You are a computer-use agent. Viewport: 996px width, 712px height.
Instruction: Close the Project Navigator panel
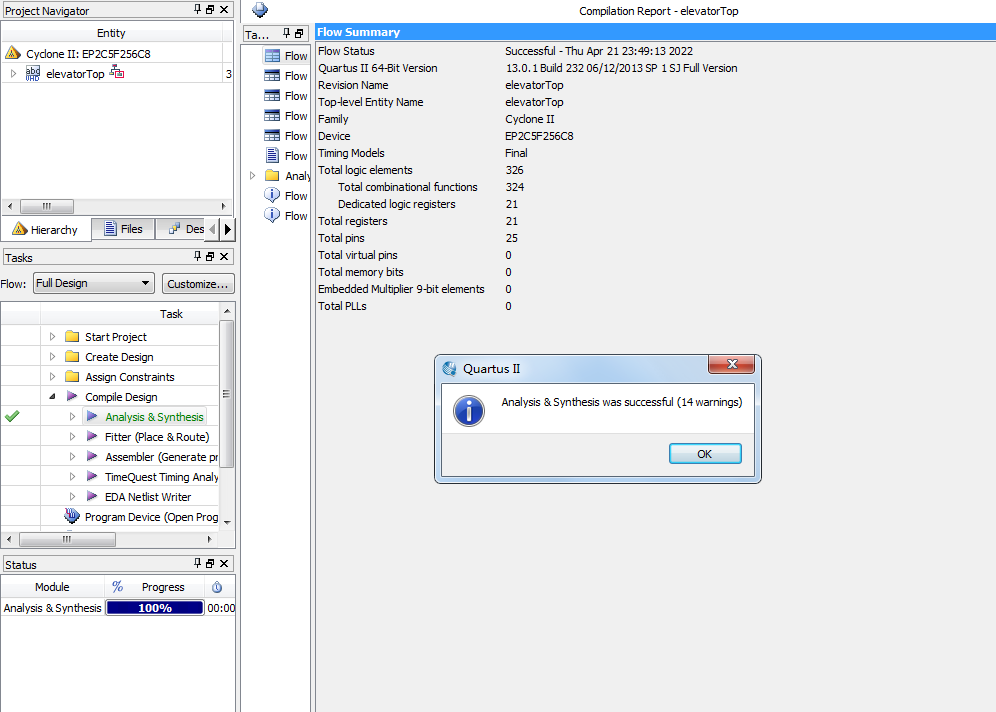(x=224, y=10)
